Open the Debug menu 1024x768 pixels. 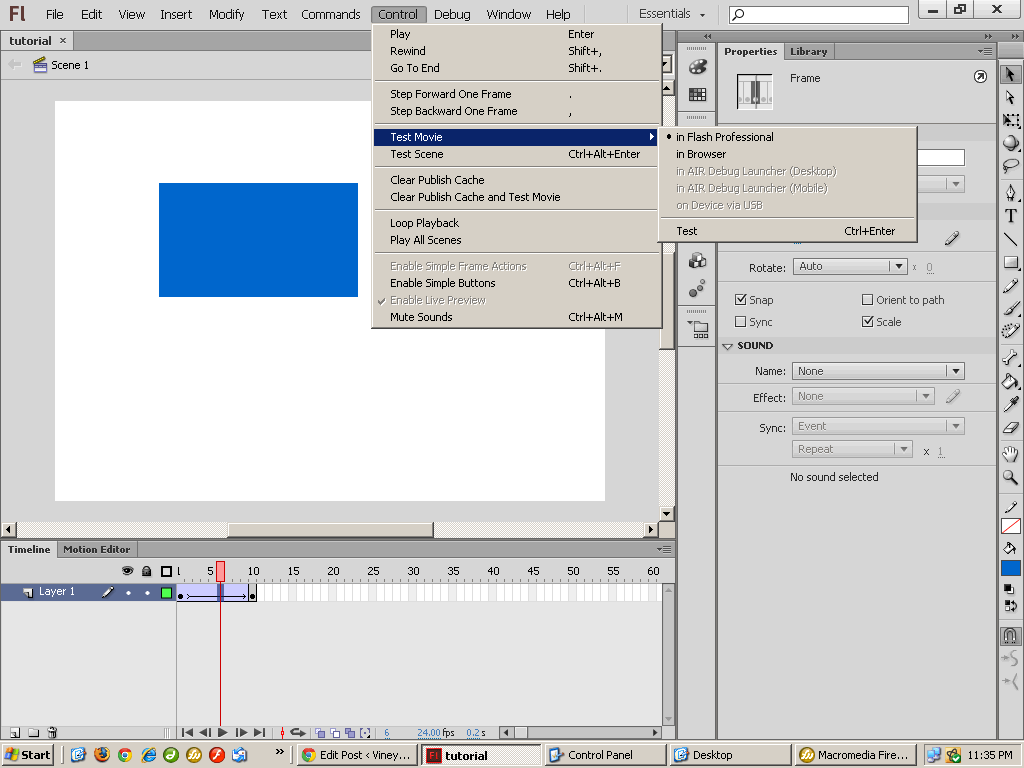point(452,14)
